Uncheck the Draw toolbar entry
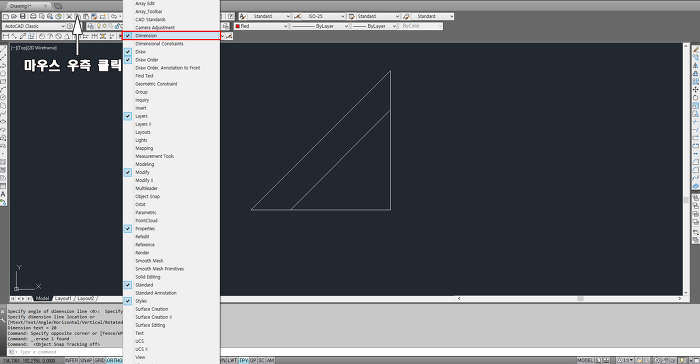The width and height of the screenshot is (700, 364). coord(171,52)
